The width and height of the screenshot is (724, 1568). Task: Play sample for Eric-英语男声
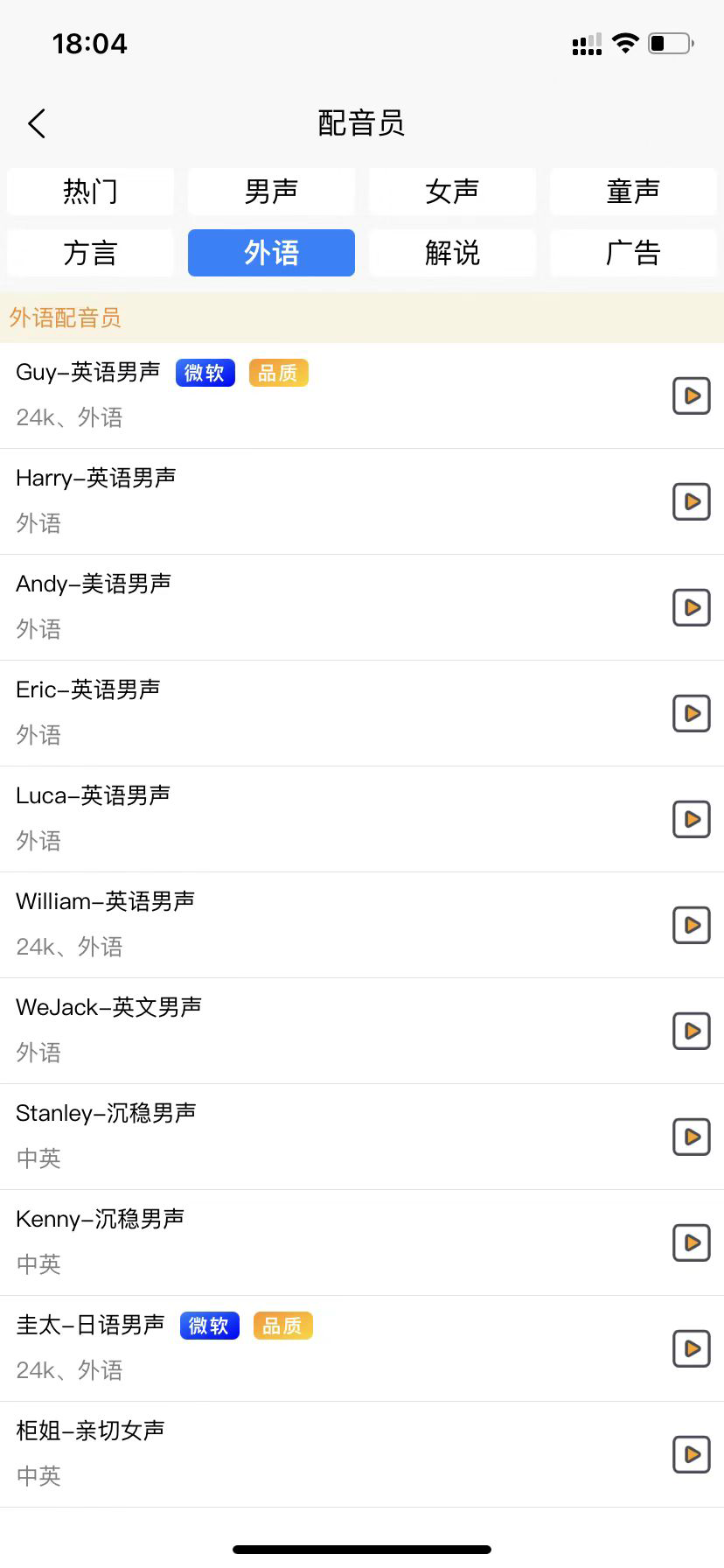[x=692, y=713]
